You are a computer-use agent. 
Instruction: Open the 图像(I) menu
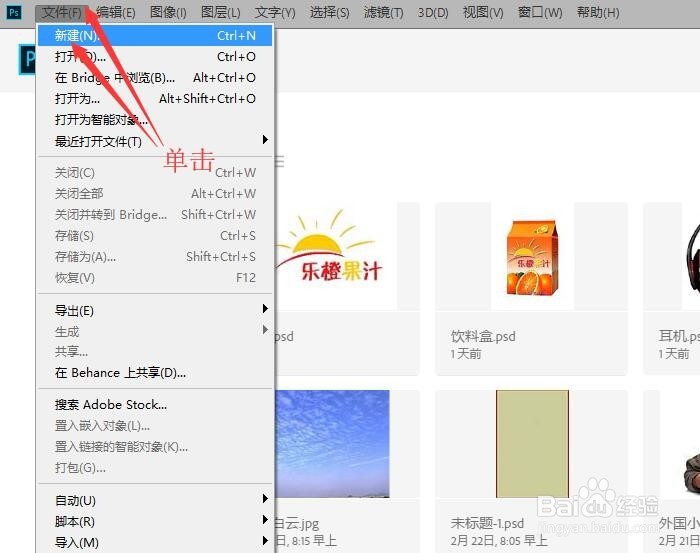168,12
